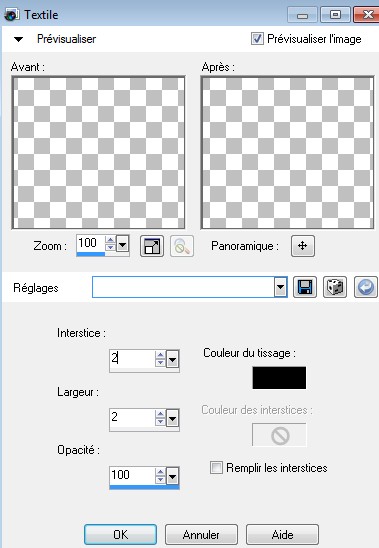
Task: Click the Annuler button
Action: click(x=201, y=534)
